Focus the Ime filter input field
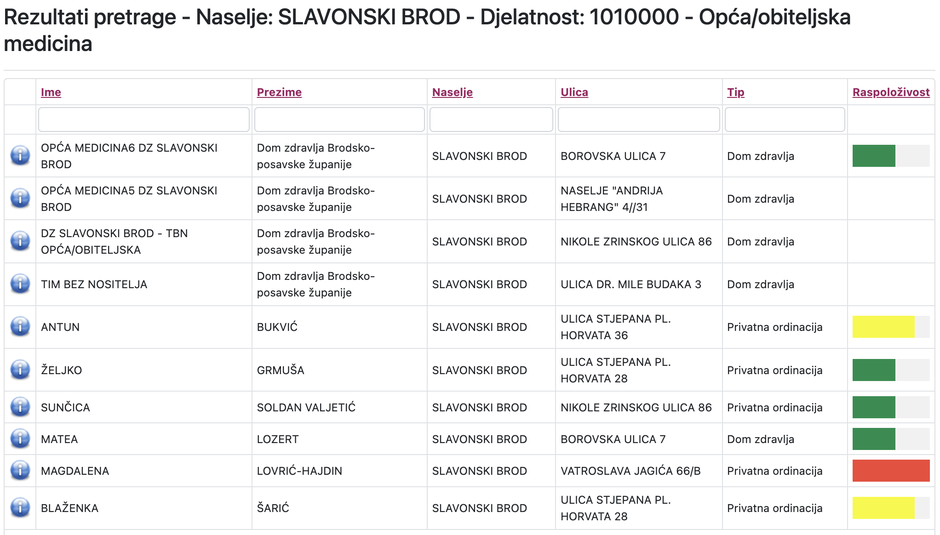 [144, 119]
